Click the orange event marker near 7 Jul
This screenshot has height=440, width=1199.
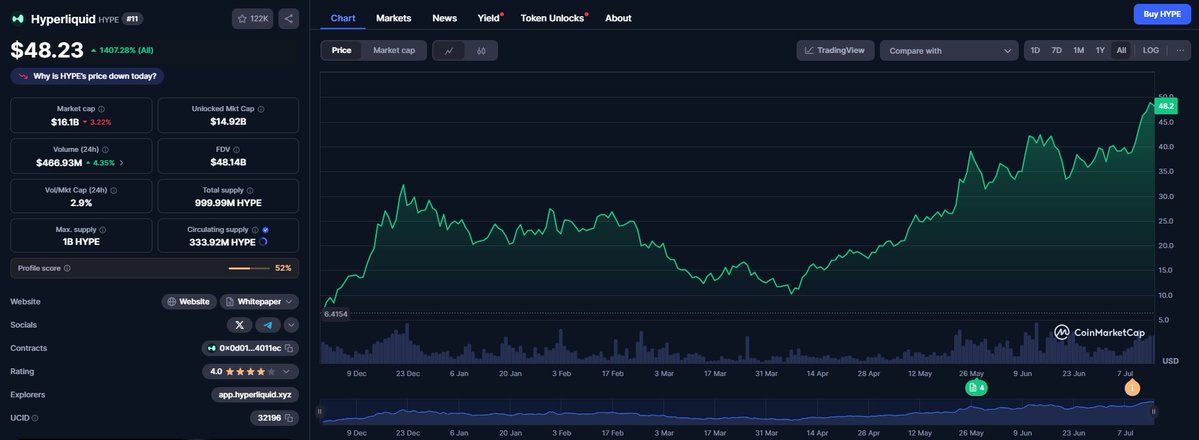click(1132, 387)
